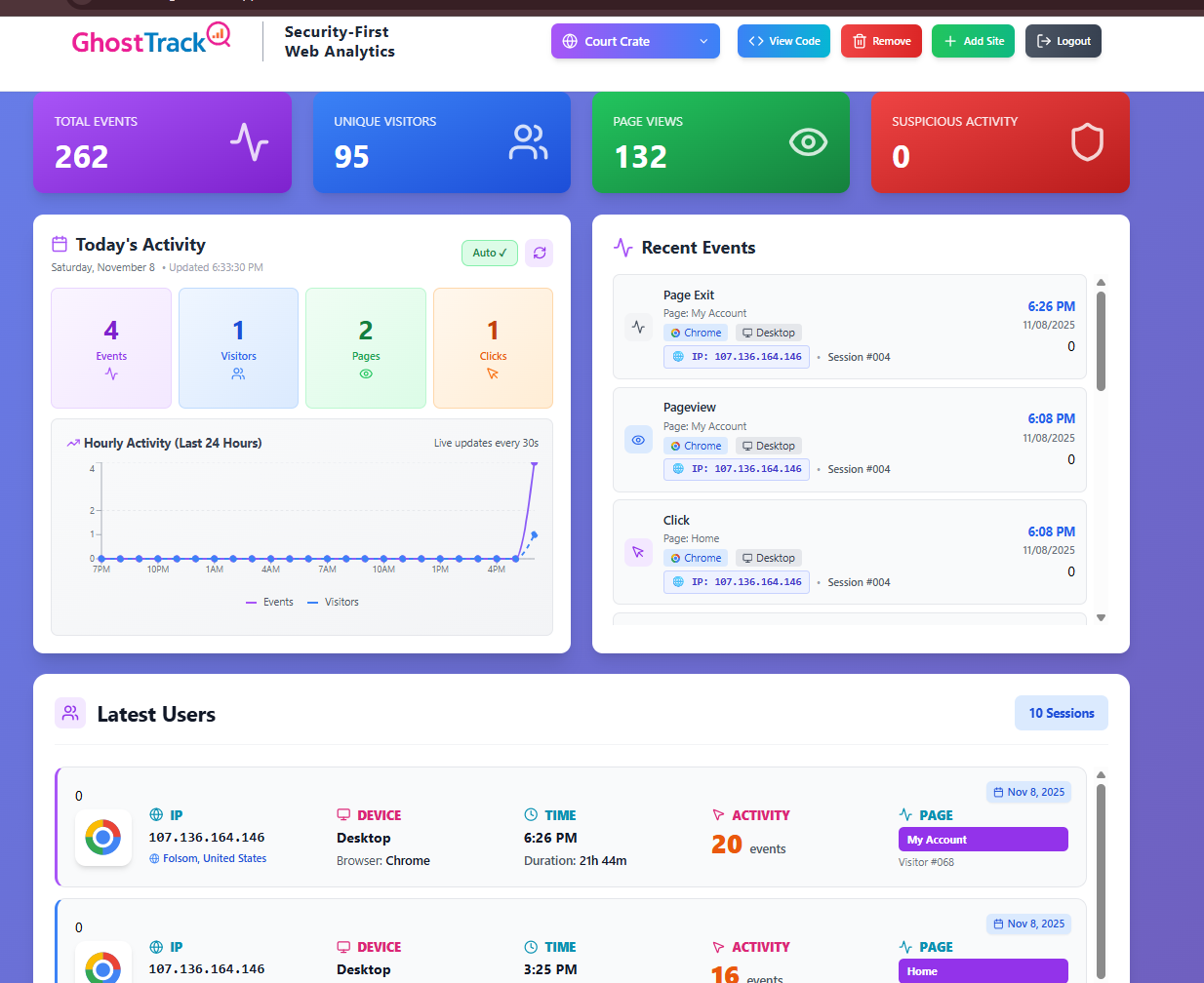This screenshot has height=983, width=1204.
Task: Toggle Events series in chart legend
Action: coord(270,603)
